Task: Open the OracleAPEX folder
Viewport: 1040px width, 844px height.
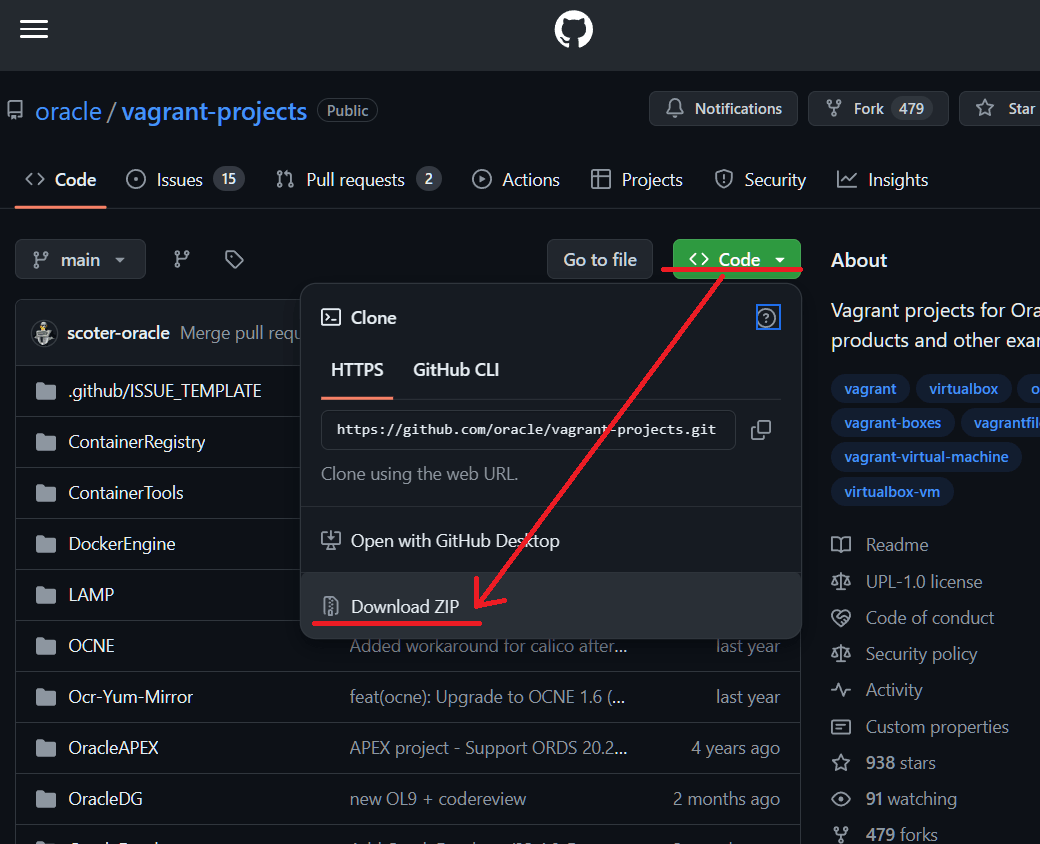Action: (x=113, y=748)
